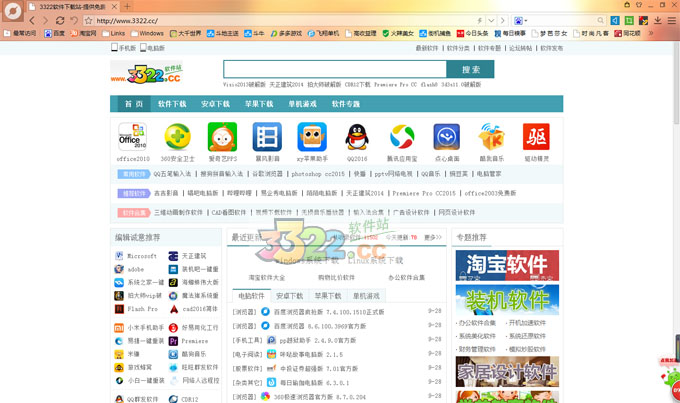680x403 pixels.
Task: Click the browser logo at top-left
Action: pyautogui.click(x=13, y=11)
